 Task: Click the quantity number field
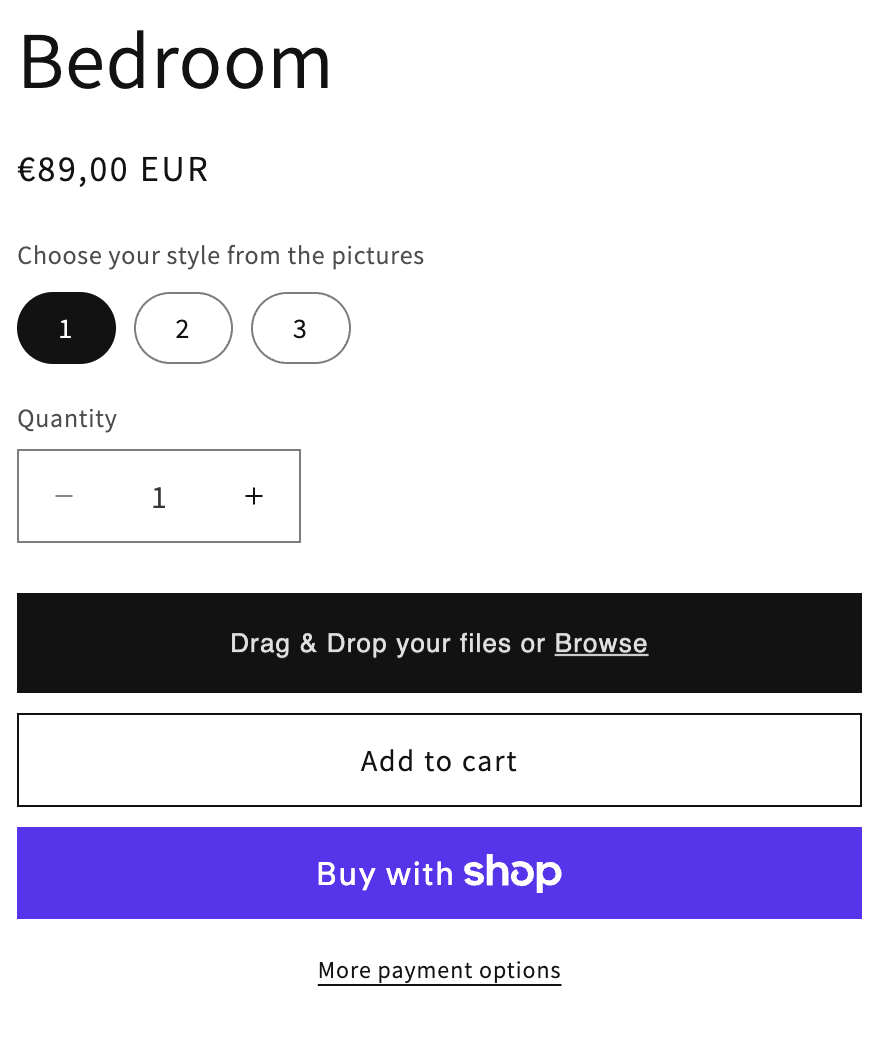coord(159,497)
